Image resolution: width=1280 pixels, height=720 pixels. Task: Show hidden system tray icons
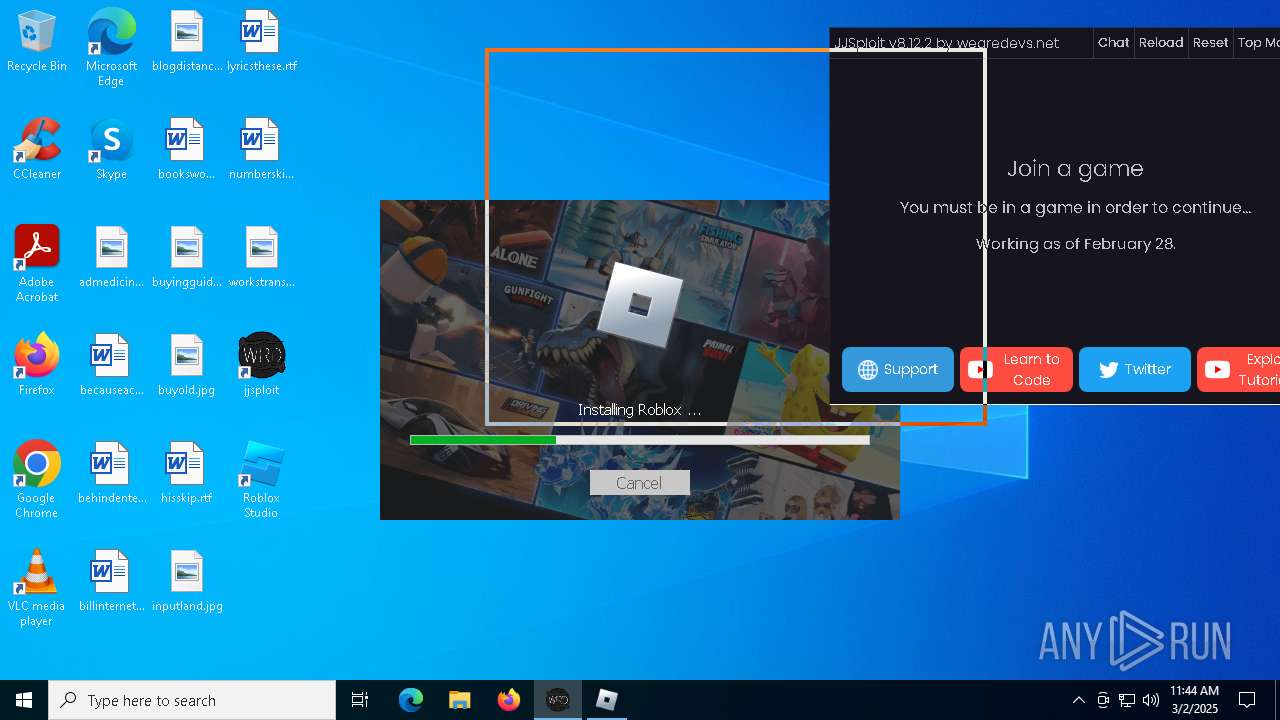[1078, 700]
